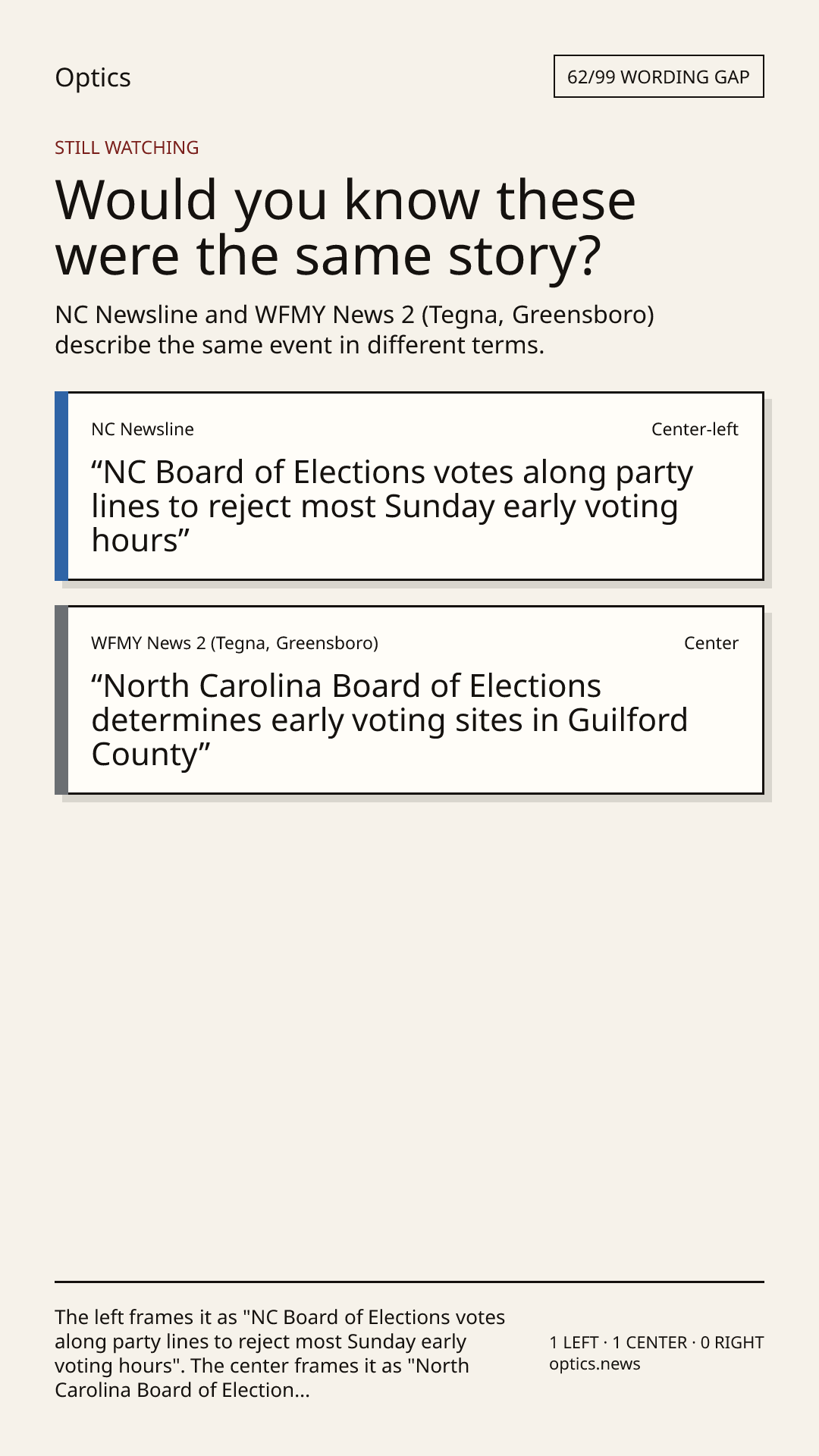
Task: Open the 'NC Board of Elections votes' quote
Action: pos(392,507)
